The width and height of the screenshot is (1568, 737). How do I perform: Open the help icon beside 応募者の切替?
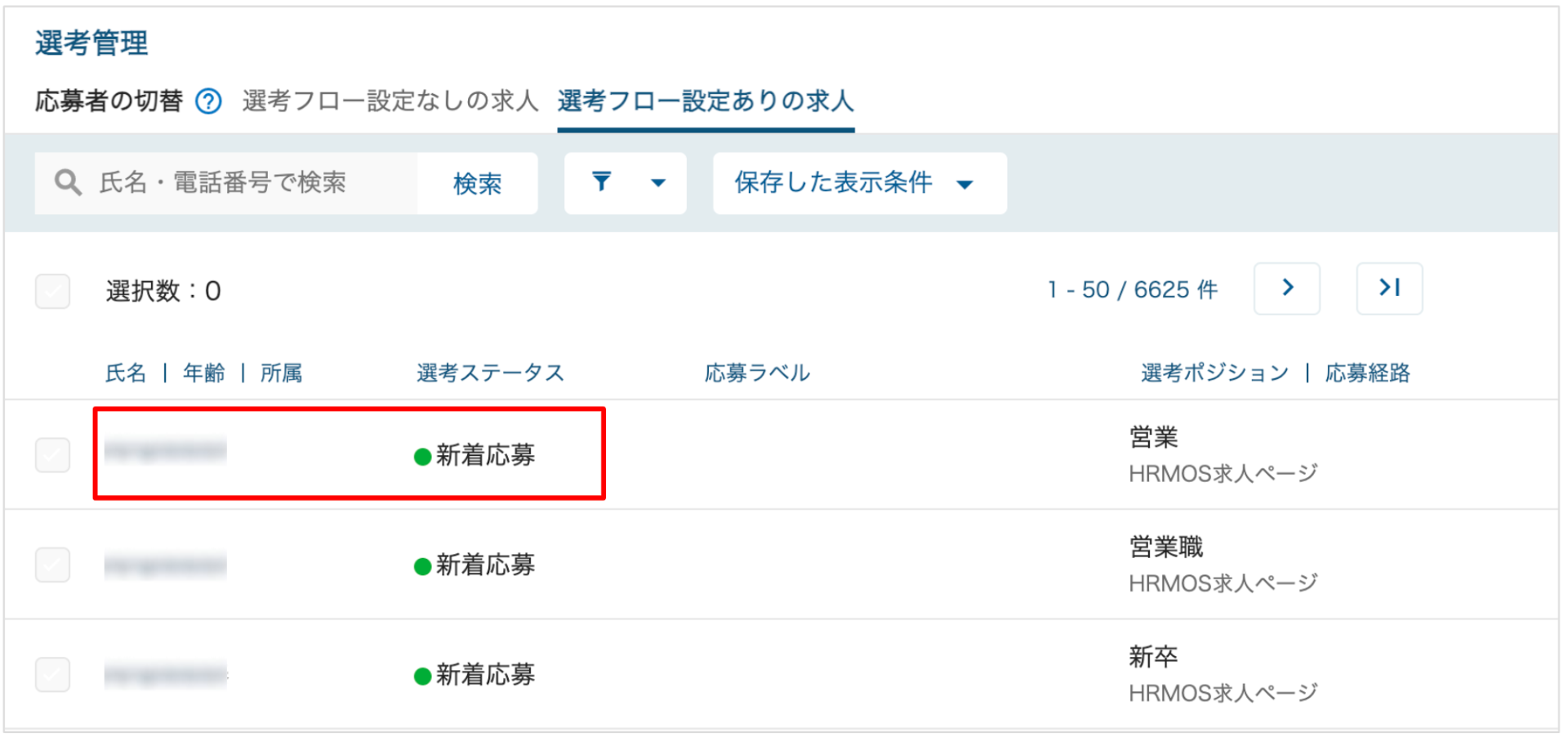208,101
